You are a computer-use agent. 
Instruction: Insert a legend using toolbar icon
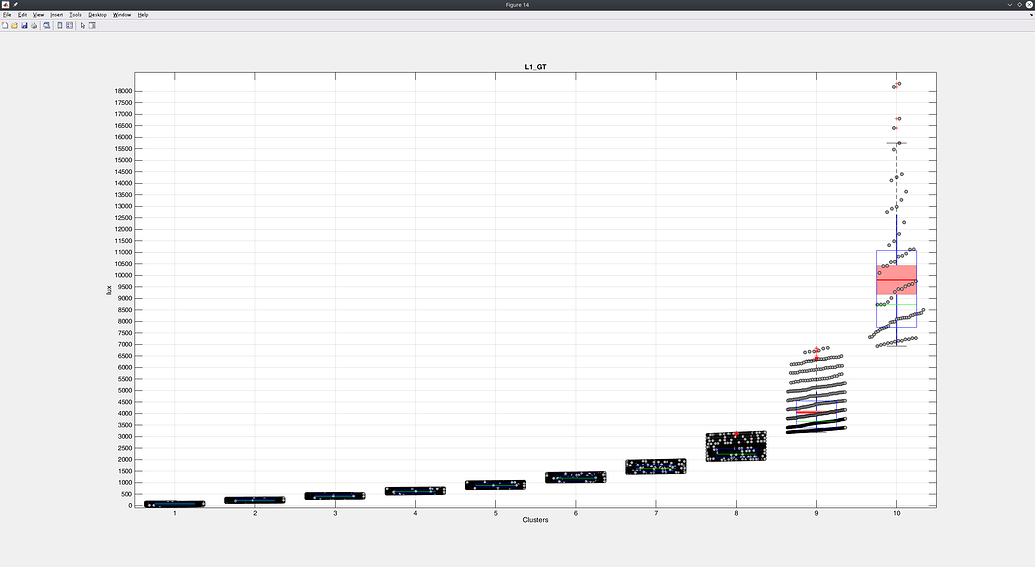(x=69, y=25)
